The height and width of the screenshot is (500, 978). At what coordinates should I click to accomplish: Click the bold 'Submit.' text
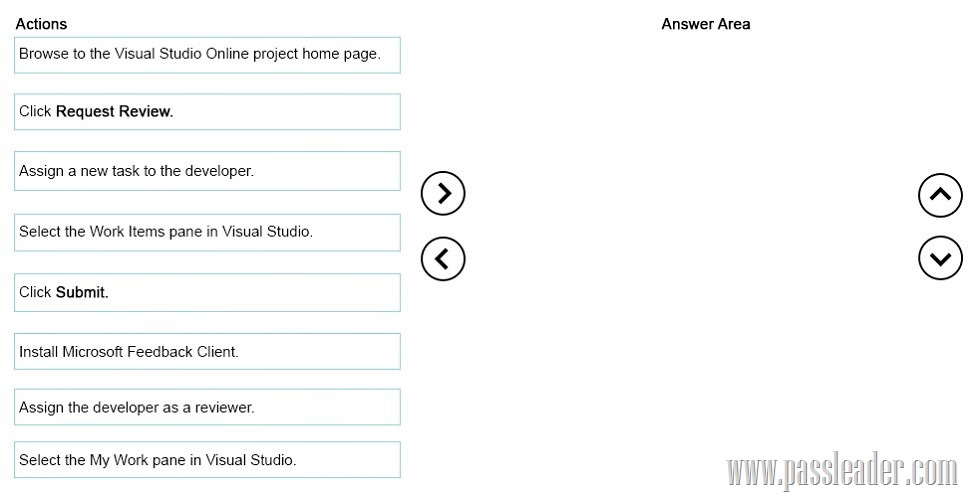click(82, 292)
